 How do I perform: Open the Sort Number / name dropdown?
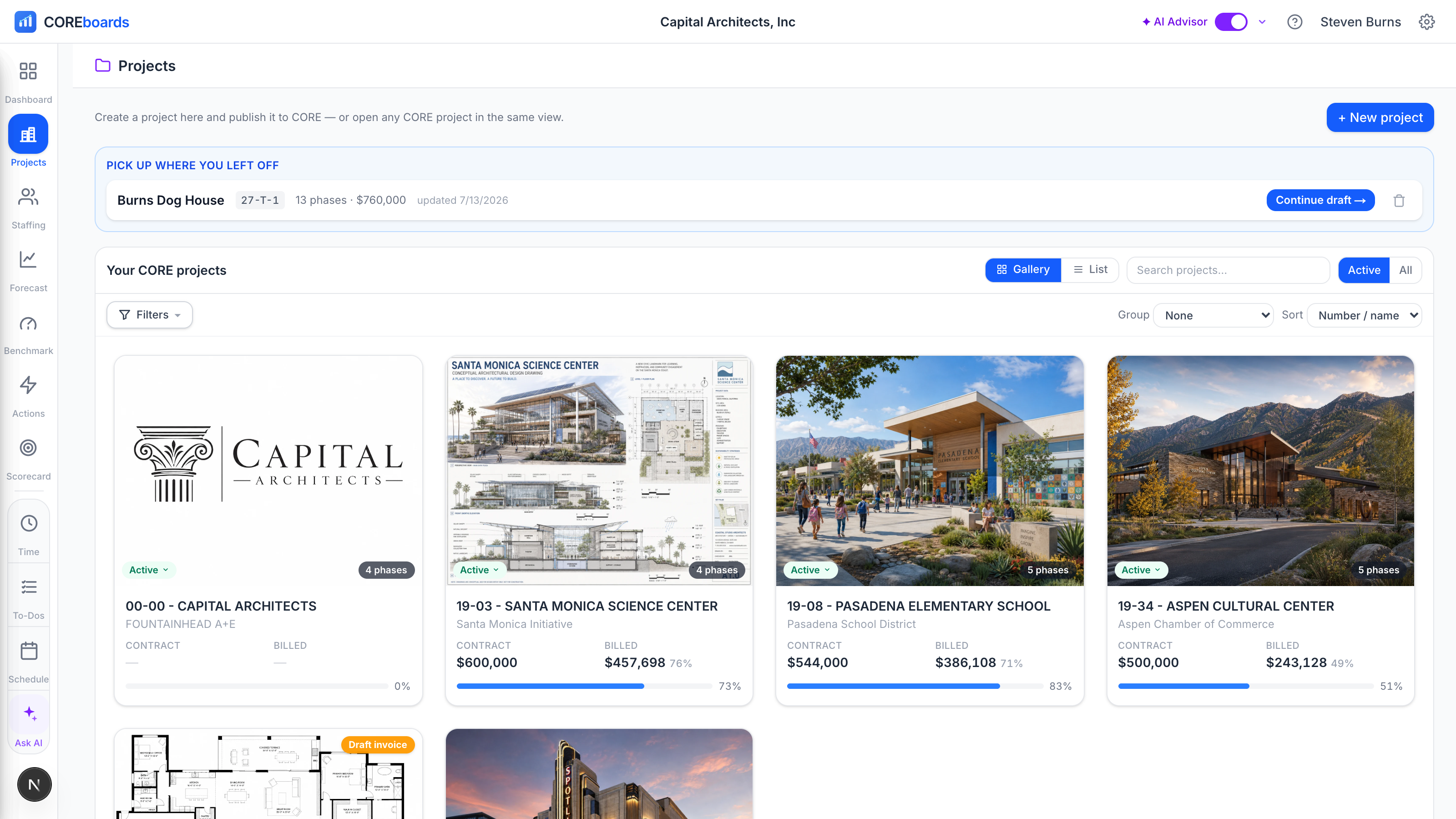(x=1365, y=315)
